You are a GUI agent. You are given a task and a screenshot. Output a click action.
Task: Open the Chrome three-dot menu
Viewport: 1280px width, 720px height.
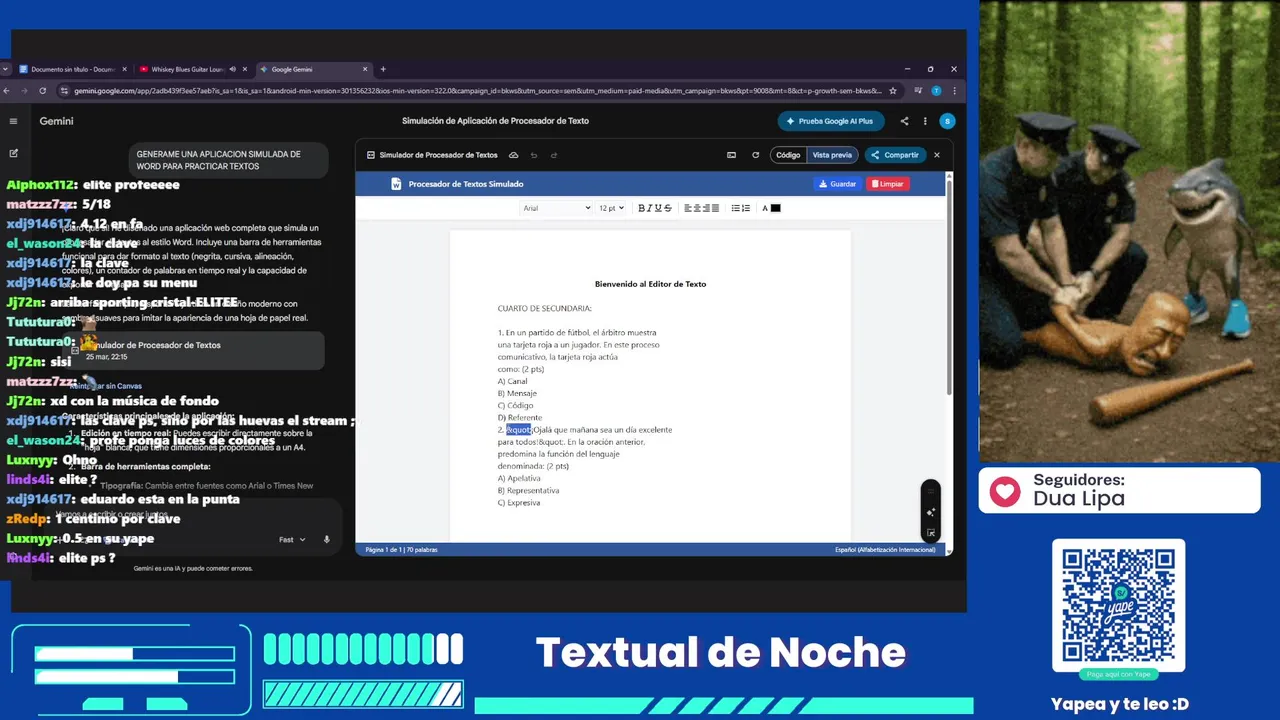tap(955, 90)
